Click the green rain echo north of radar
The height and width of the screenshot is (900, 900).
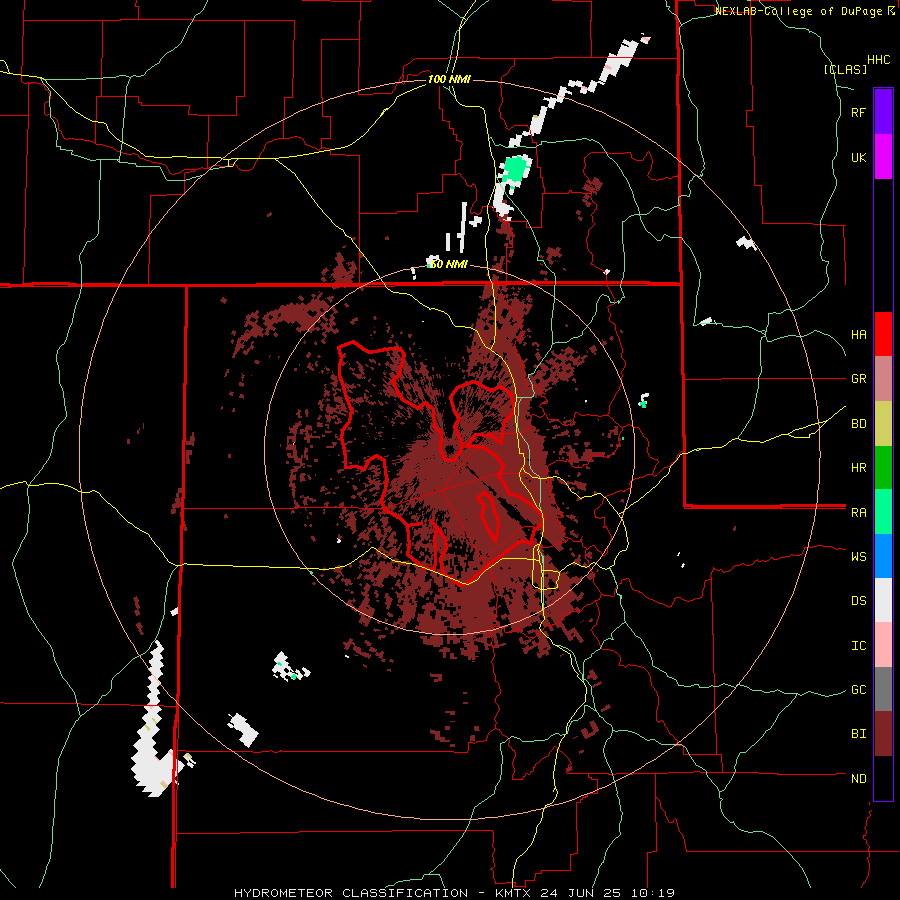pos(514,169)
